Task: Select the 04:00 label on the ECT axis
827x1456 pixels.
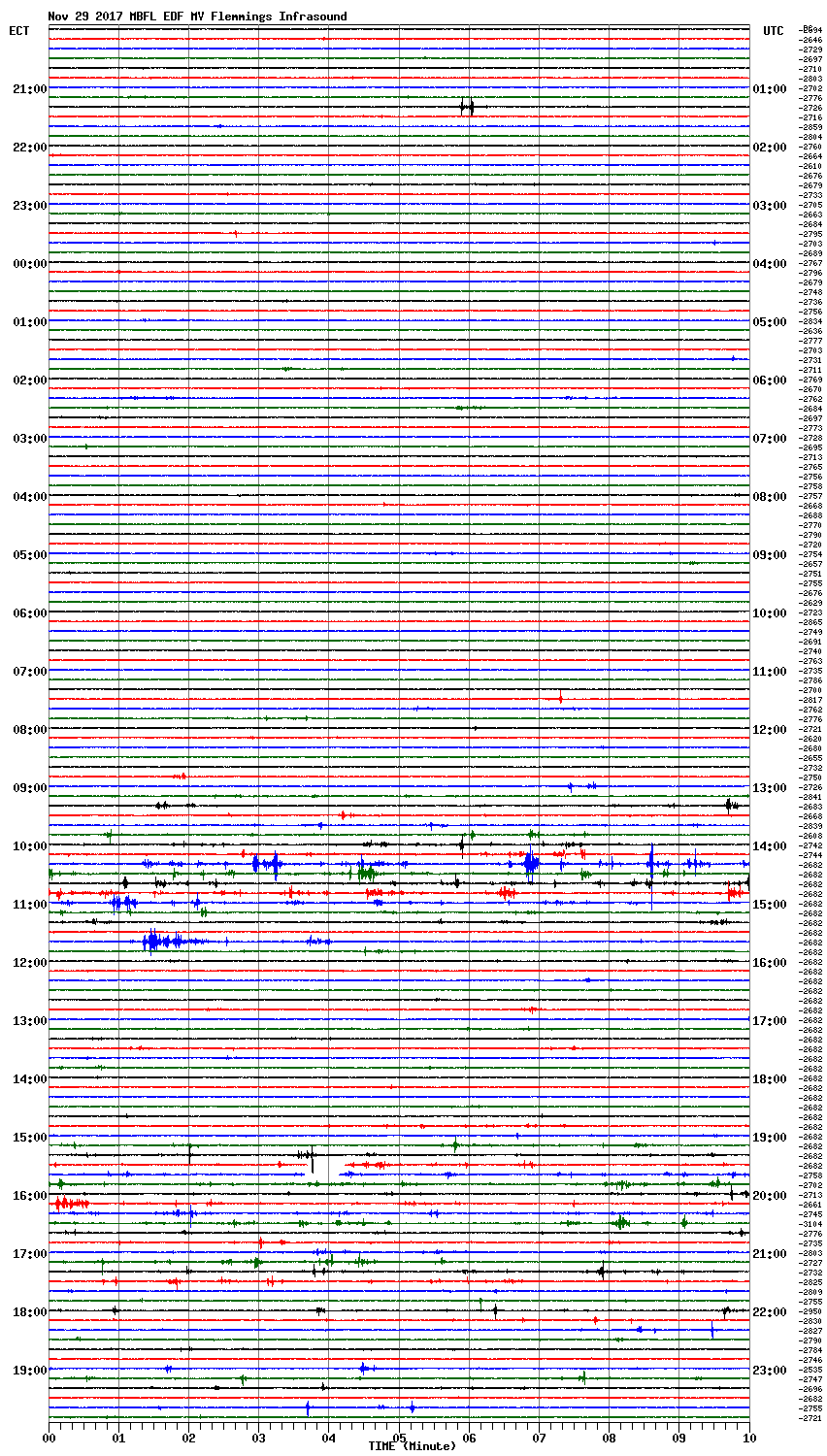Action: pos(29,497)
